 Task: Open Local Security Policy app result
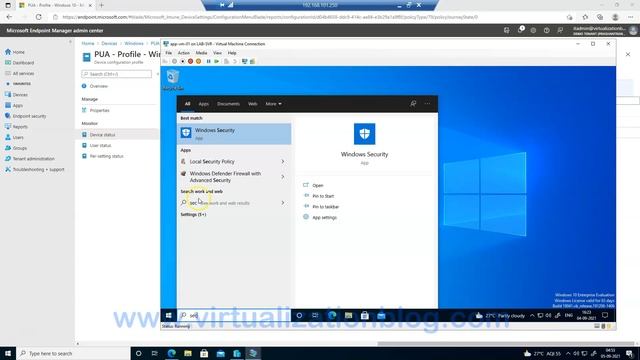tap(212, 162)
